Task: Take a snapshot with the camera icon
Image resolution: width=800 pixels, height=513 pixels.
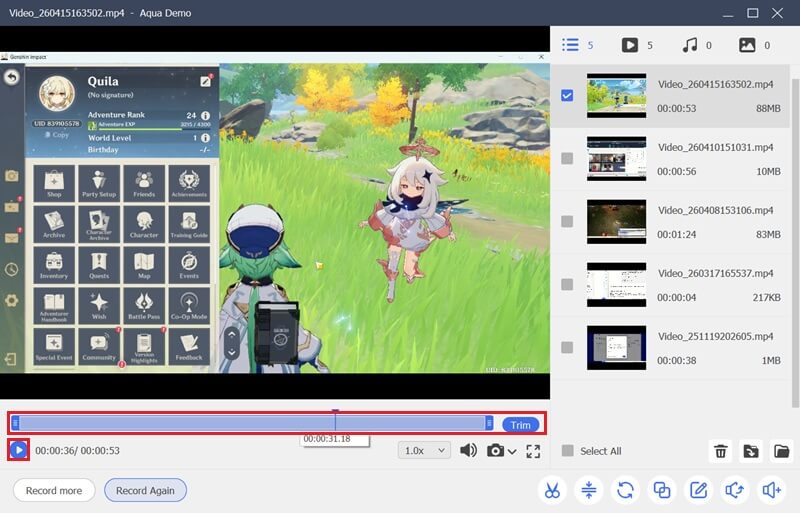Action: pyautogui.click(x=495, y=451)
